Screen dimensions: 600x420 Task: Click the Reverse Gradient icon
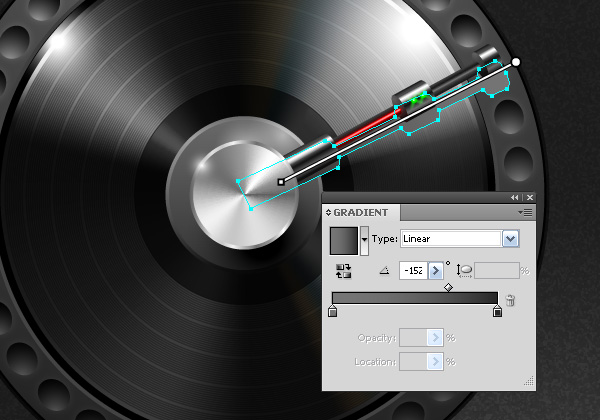[343, 271]
